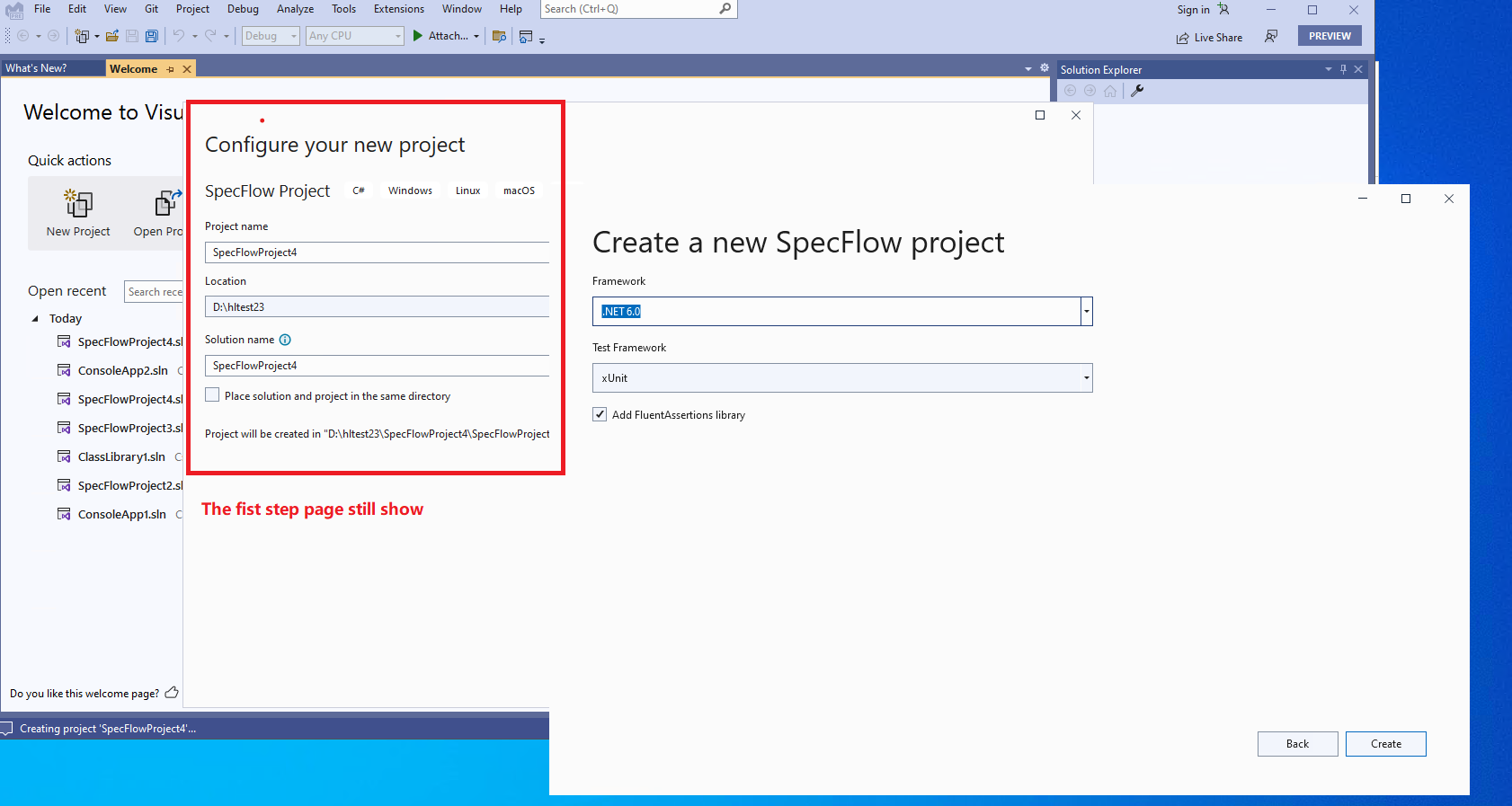This screenshot has width=1512, height=806.
Task: Uncheck the Add FluentAssertions library checkbox
Action: (600, 414)
